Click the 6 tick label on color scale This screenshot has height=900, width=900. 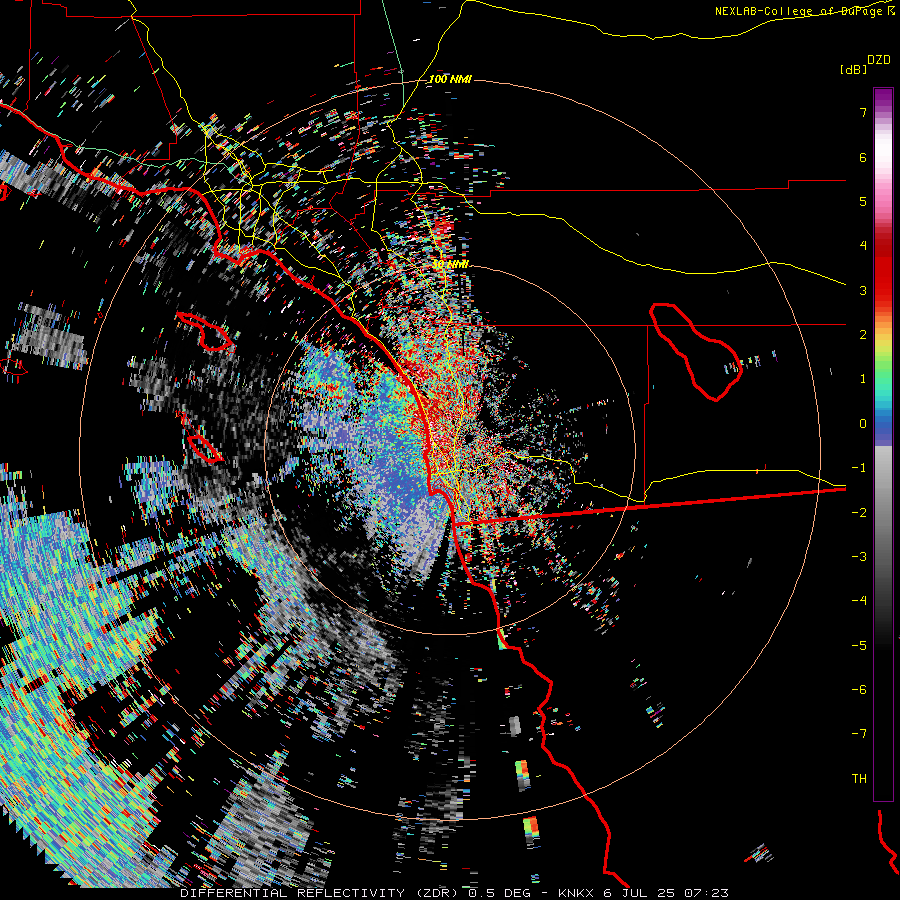tap(863, 157)
